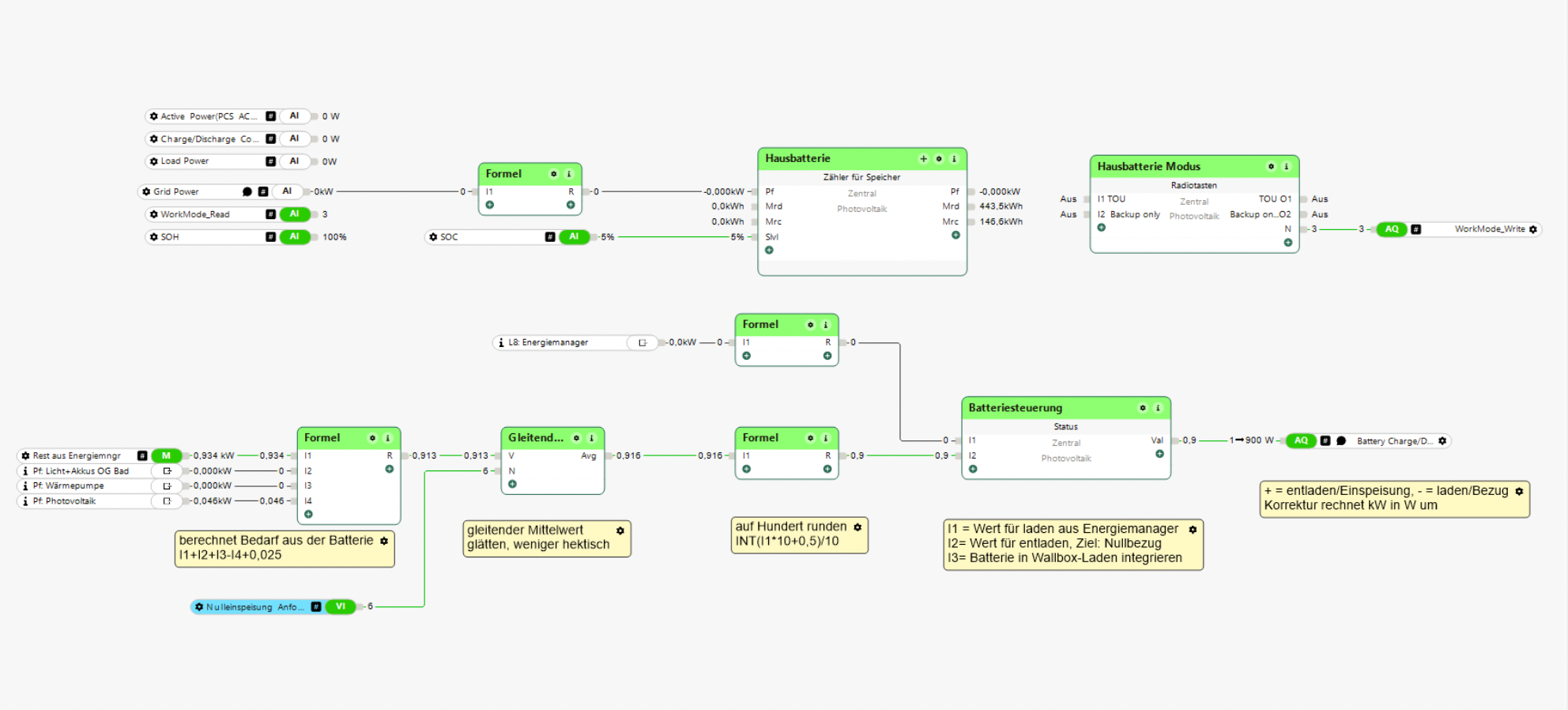1568x710 pixels.
Task: Click gear of Formel block with inputs I1–I4
Action: pos(372,438)
